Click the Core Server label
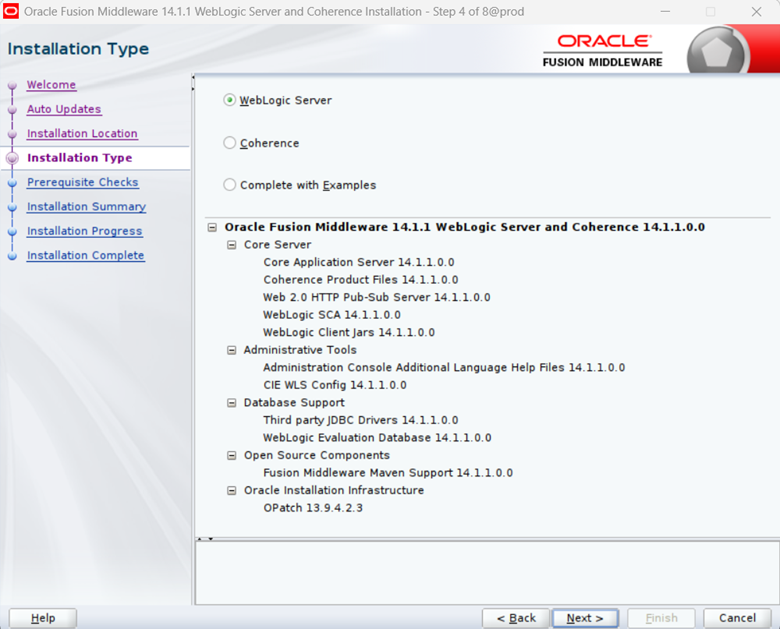Screen dimensions: 780x629 (278, 245)
